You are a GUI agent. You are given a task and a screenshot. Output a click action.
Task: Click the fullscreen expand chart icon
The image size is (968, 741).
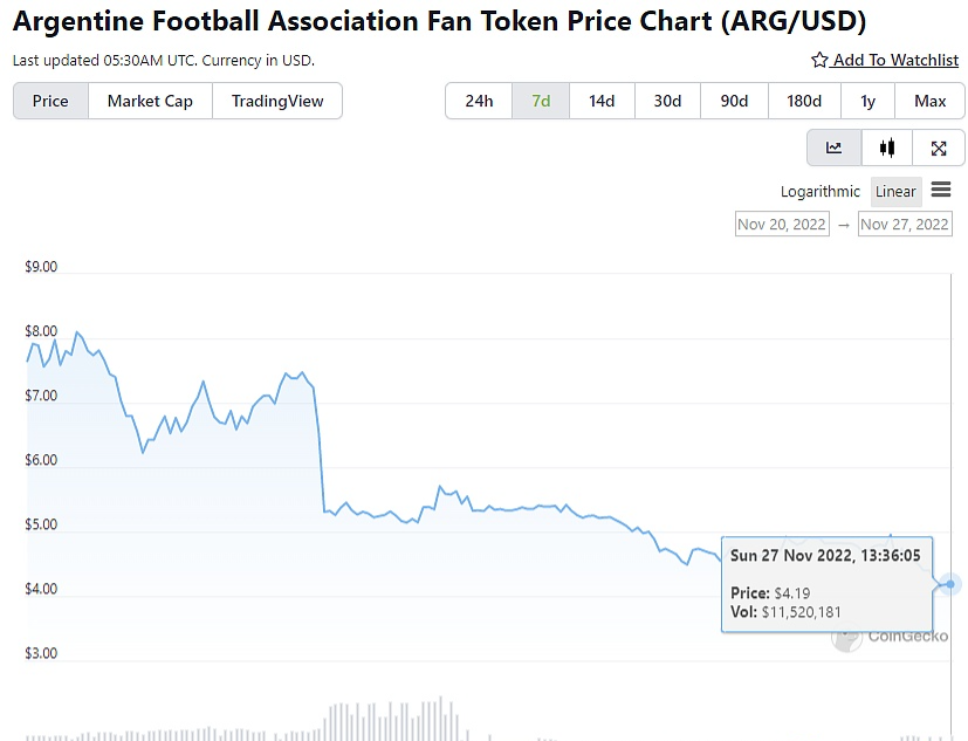(x=938, y=148)
